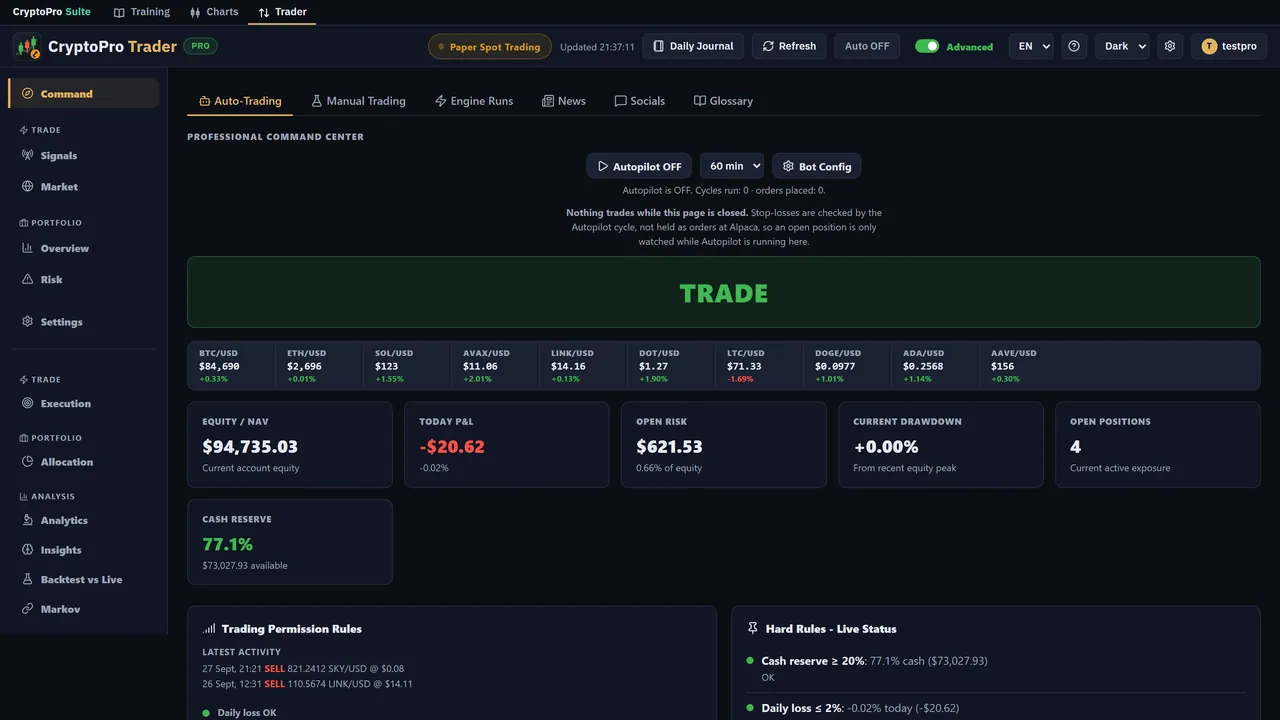Select Command in the sidebar
1280x720 pixels.
point(83,93)
